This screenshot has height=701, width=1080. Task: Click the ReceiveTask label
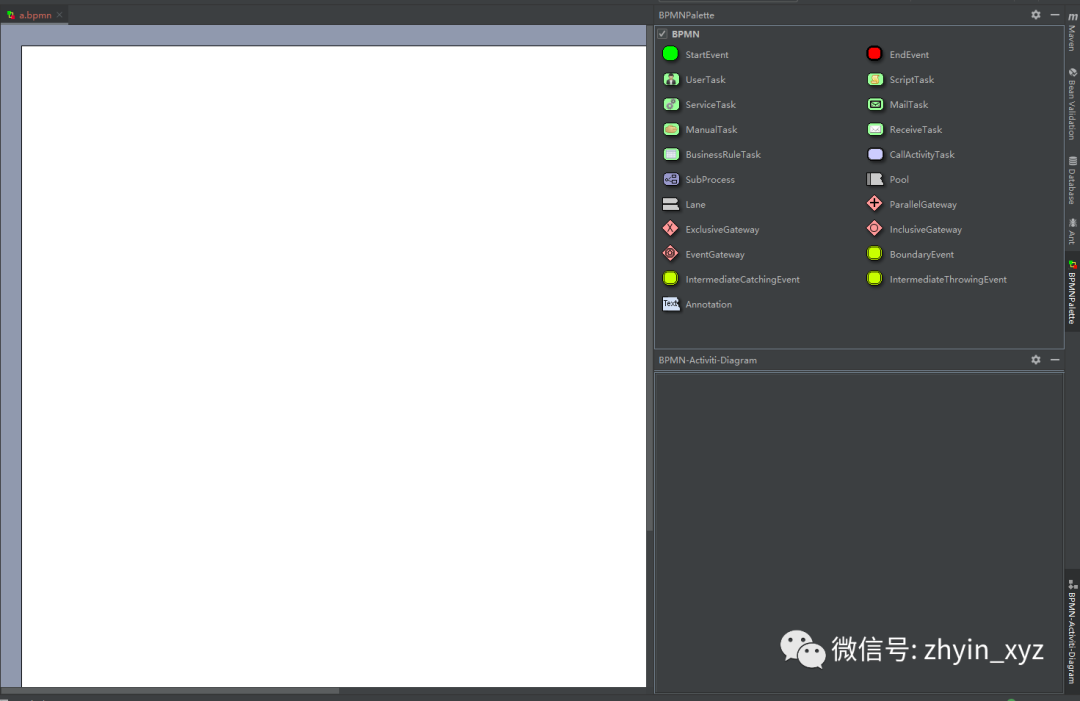click(916, 129)
